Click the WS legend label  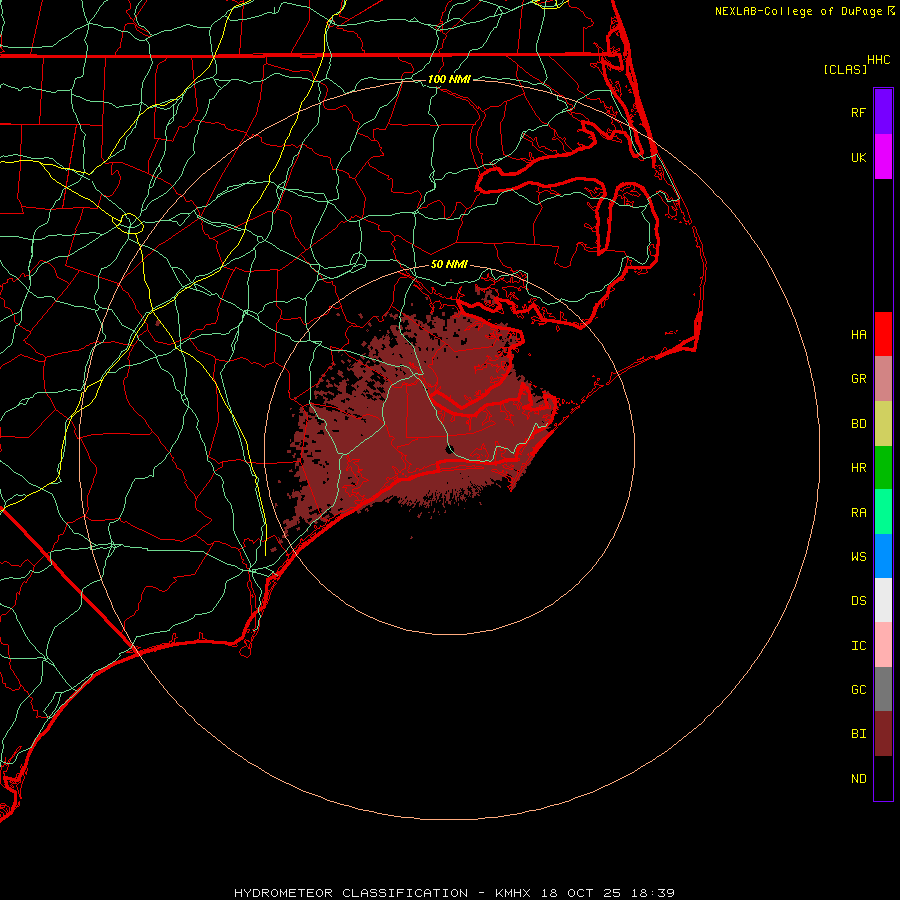pyautogui.click(x=858, y=556)
